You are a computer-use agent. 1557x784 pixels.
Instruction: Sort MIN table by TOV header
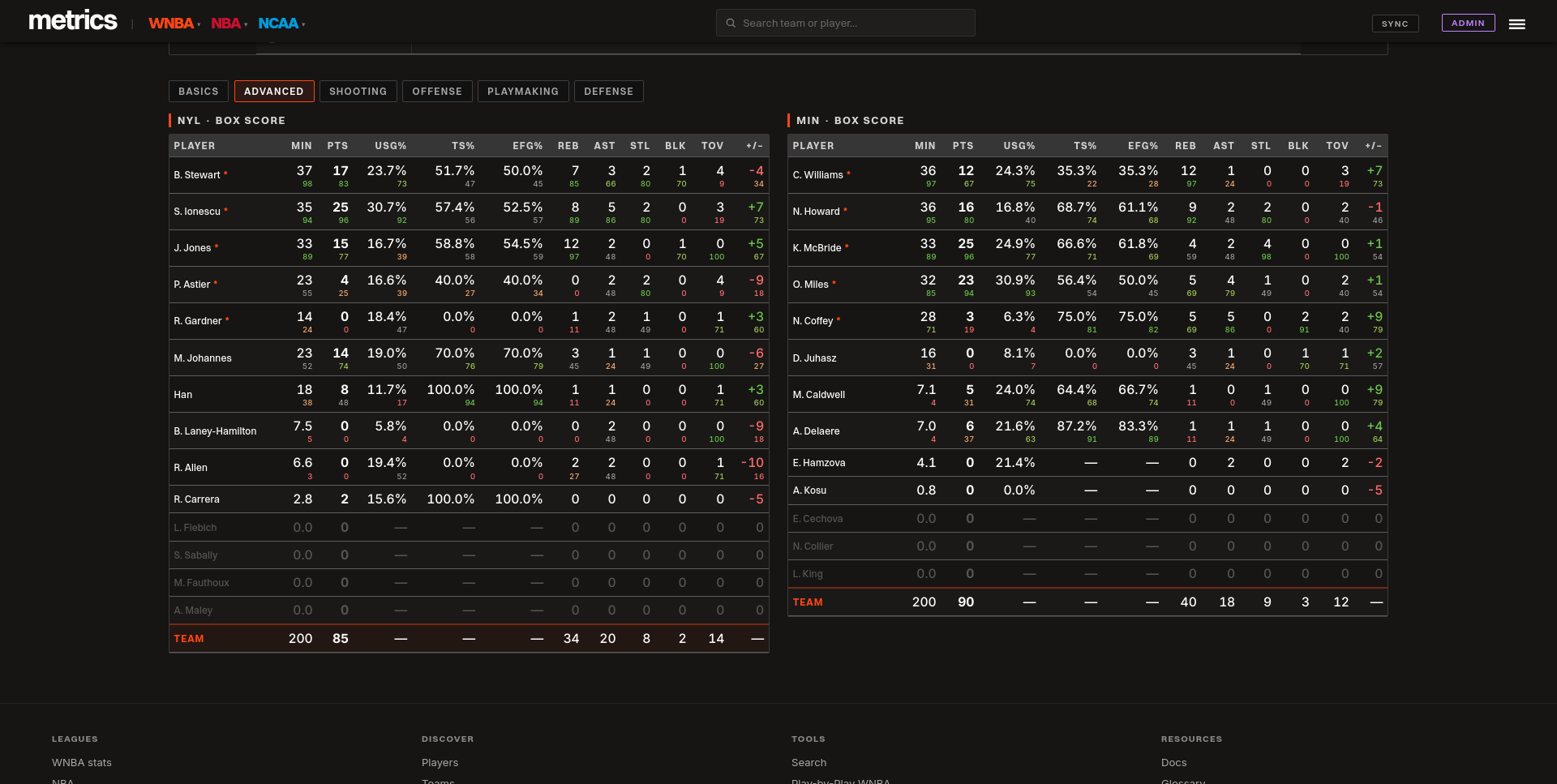click(x=1337, y=146)
